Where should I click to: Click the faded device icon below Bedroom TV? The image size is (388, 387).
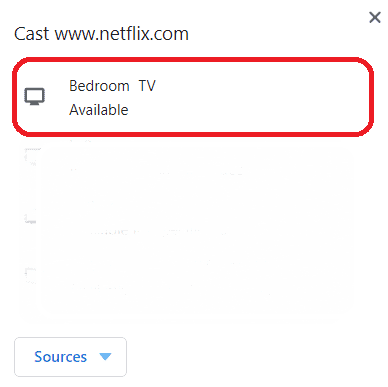(x=31, y=157)
